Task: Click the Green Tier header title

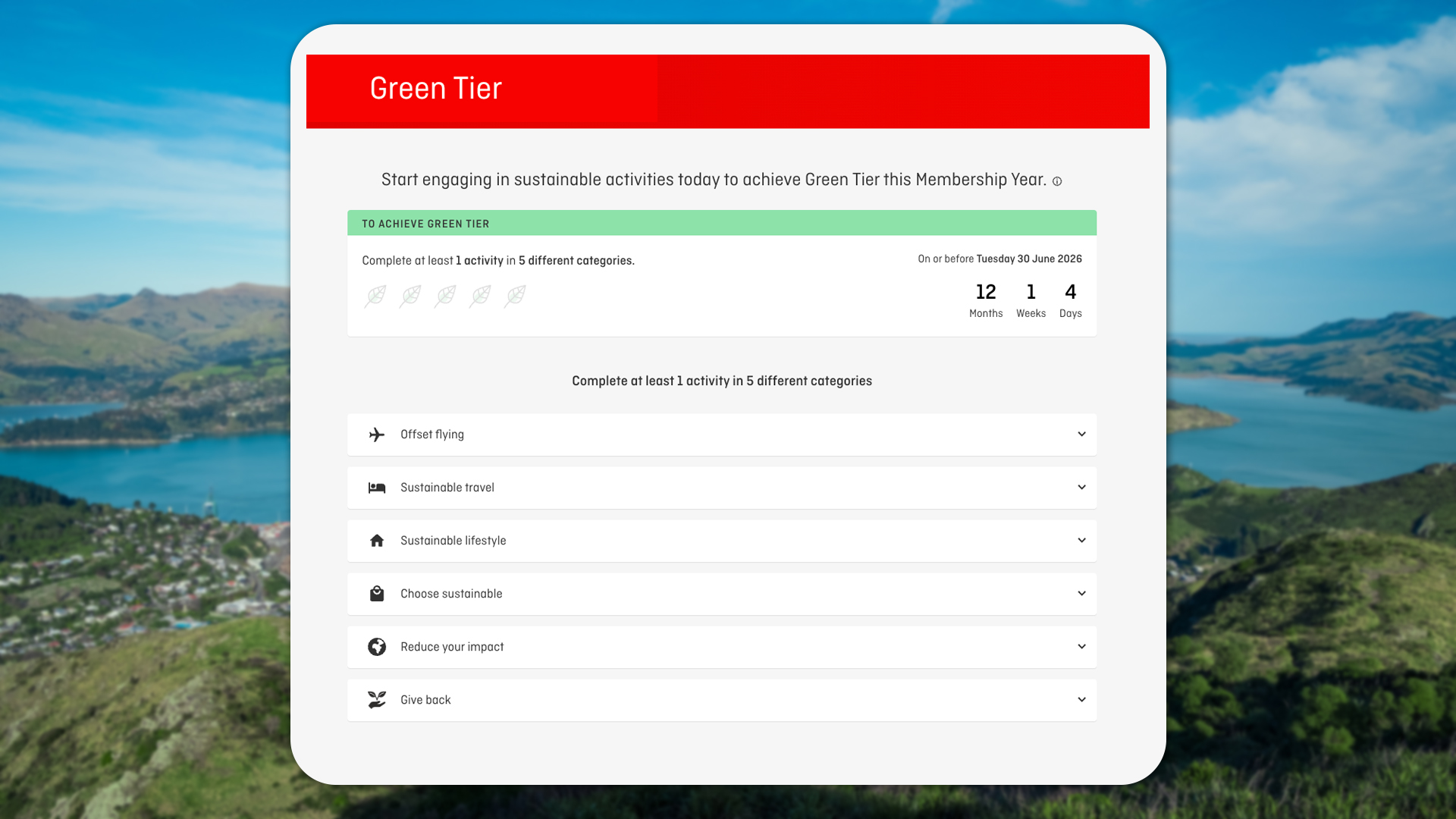Action: click(436, 89)
